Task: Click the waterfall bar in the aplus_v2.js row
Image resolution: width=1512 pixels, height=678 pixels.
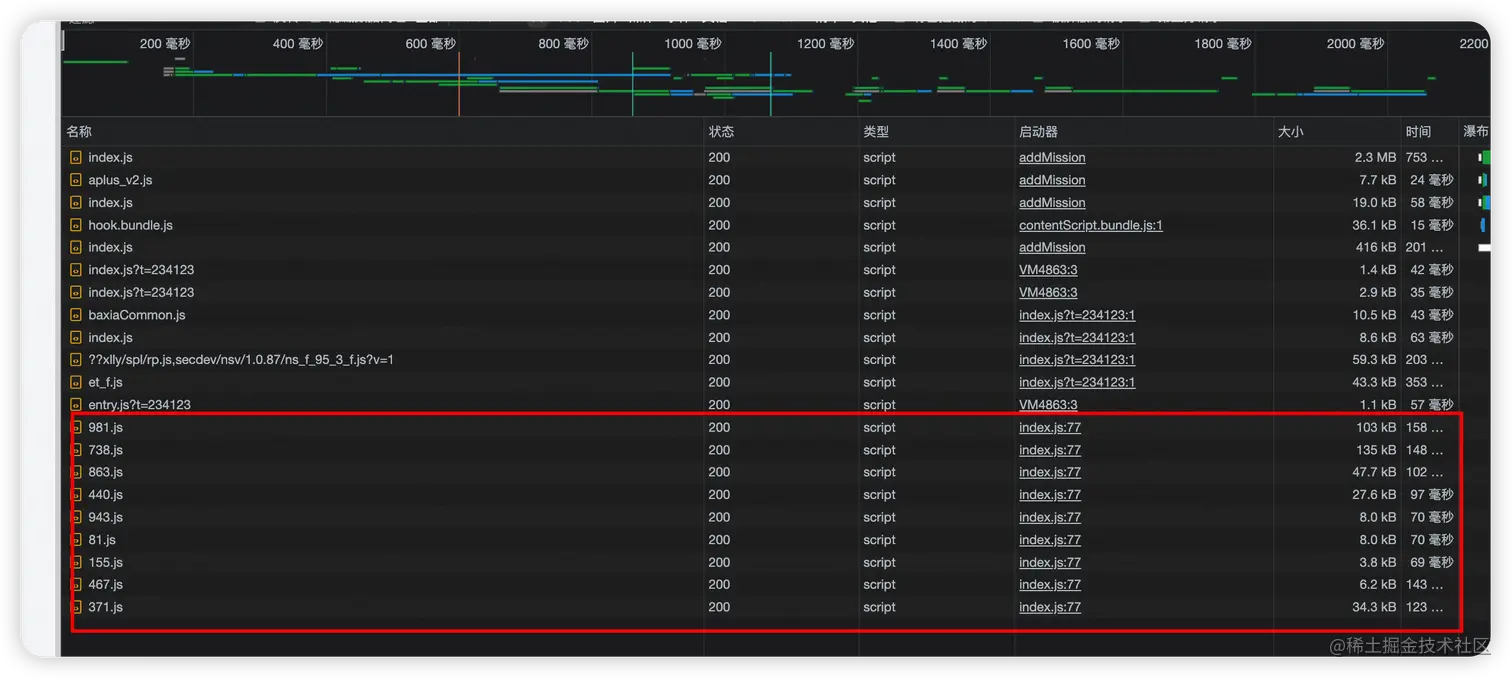Action: [x=1483, y=180]
